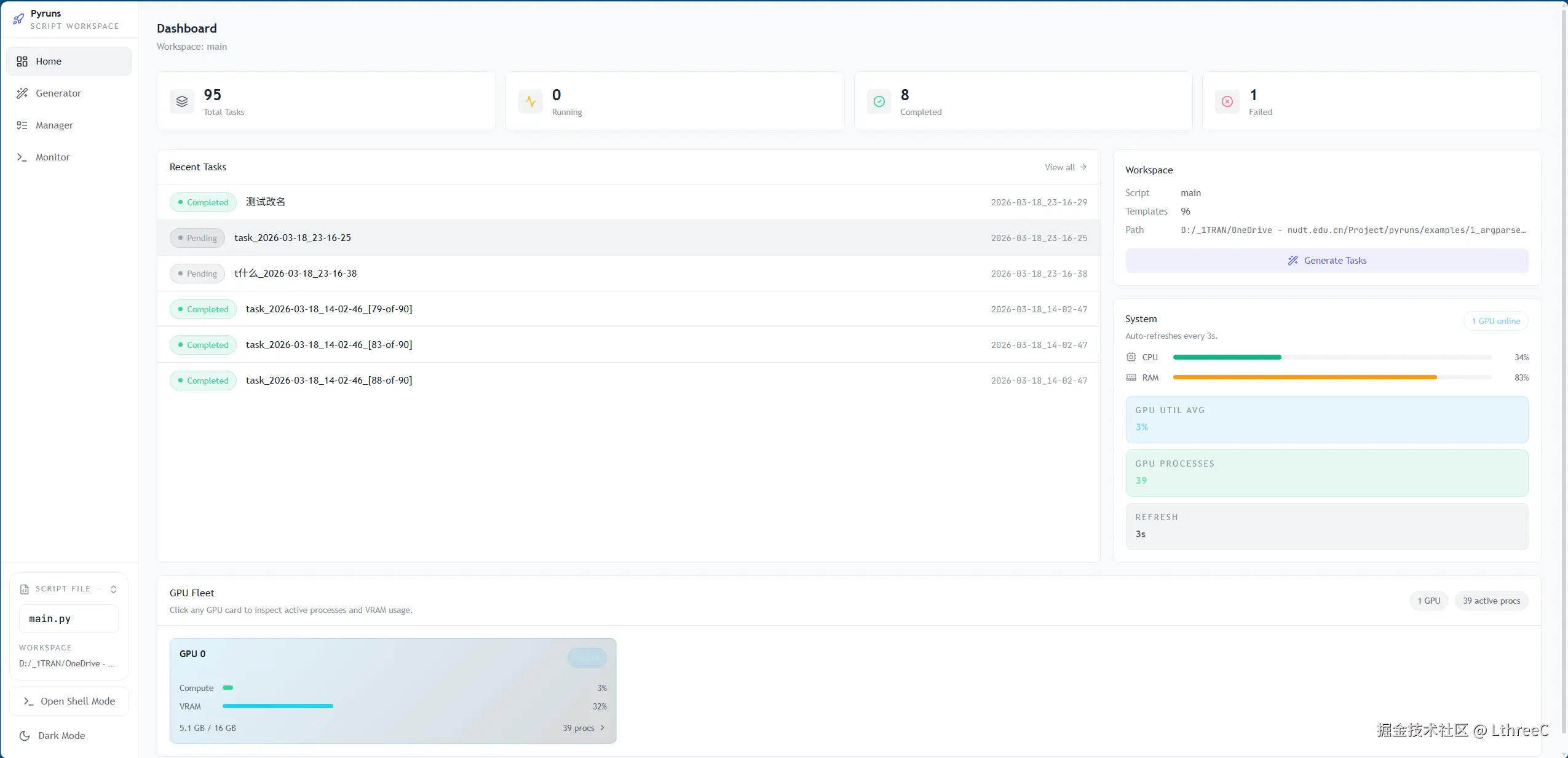Click the CPU chip icon
This screenshot has width=1568, height=758.
pos(1131,357)
